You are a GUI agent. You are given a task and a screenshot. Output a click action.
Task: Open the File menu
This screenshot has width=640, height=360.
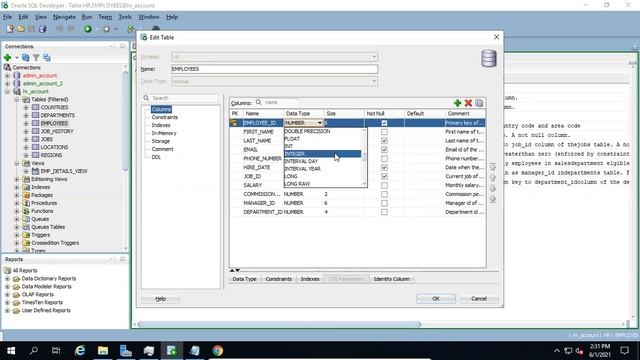tap(7, 17)
